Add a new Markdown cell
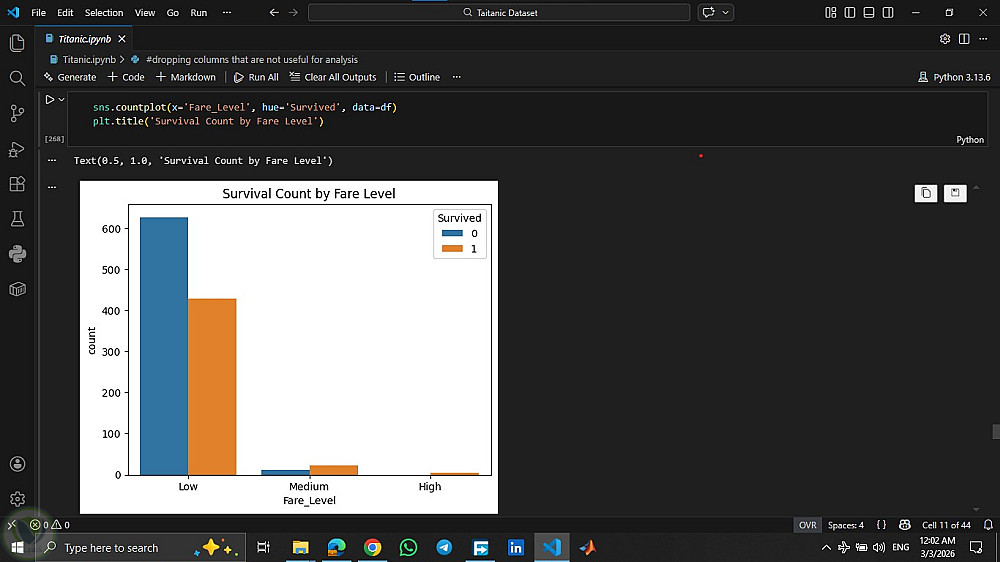The image size is (1000, 562). (186, 77)
